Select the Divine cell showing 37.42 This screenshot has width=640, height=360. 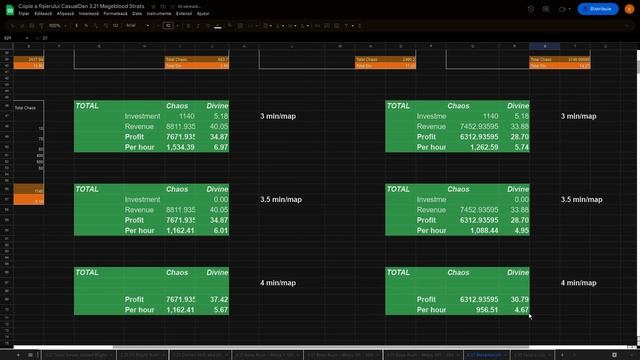(212, 299)
